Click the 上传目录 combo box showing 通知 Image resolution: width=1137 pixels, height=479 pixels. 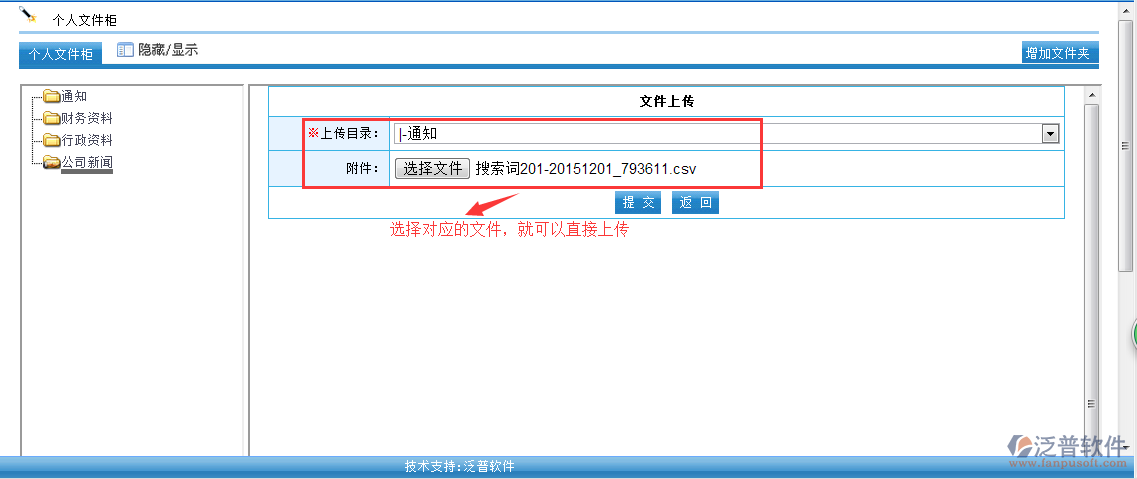coord(727,133)
